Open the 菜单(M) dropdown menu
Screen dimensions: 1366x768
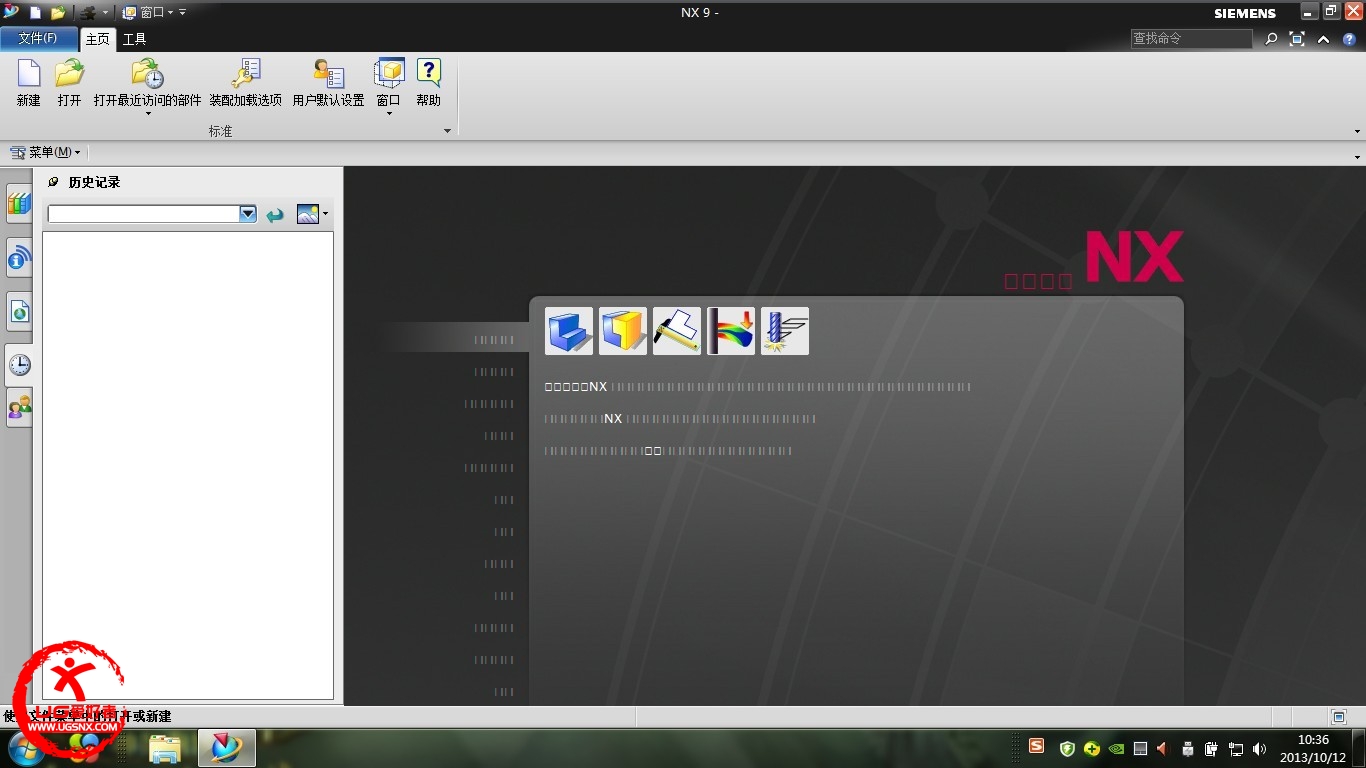point(45,152)
